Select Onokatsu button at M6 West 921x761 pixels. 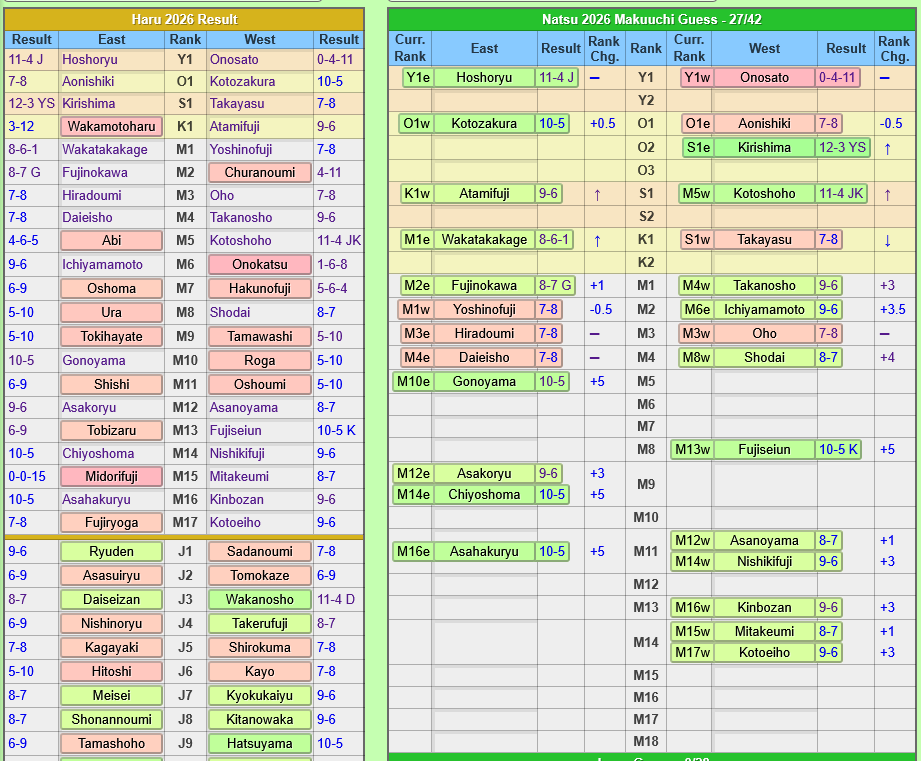point(260,264)
